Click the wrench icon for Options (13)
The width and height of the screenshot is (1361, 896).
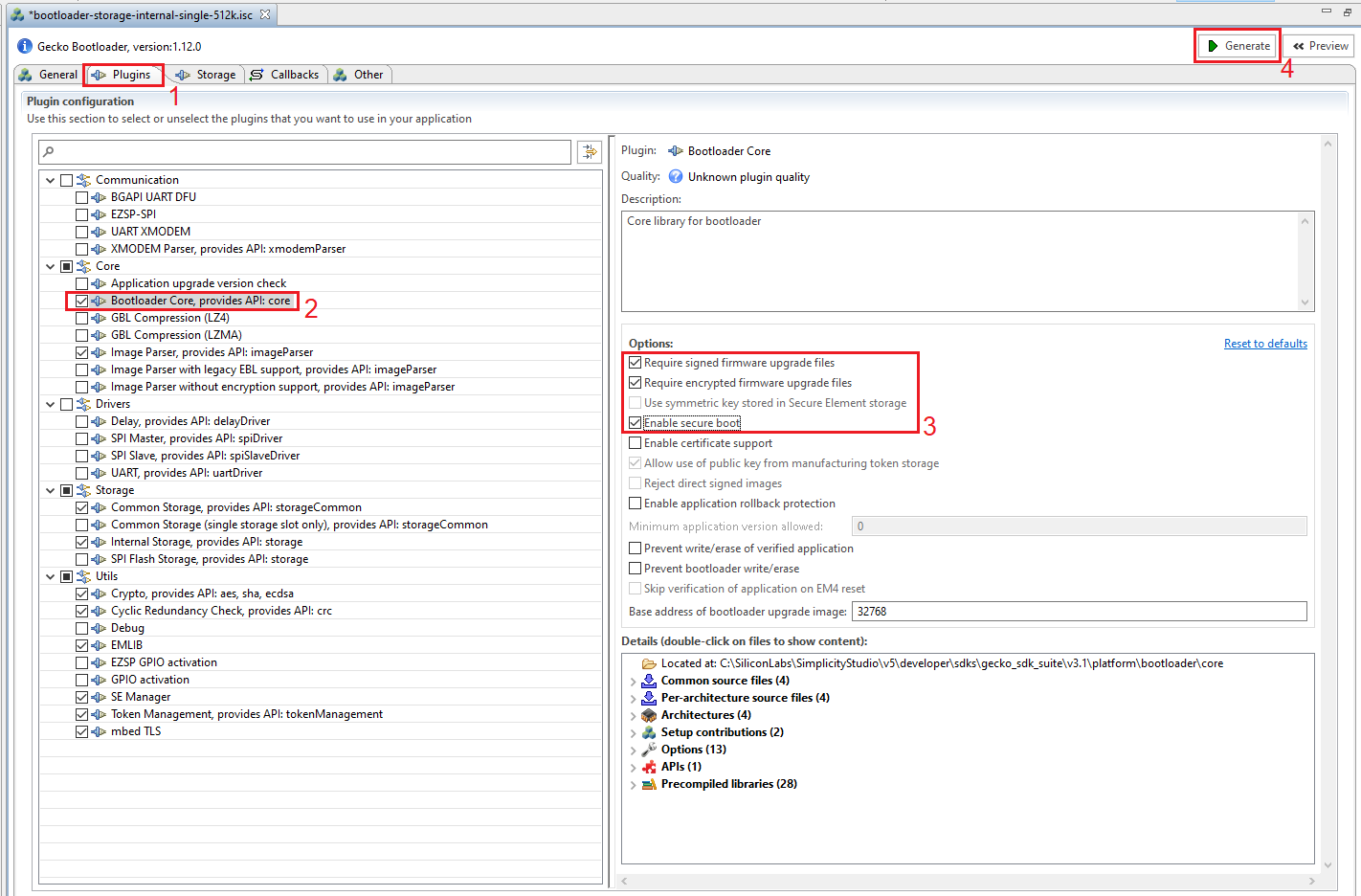click(x=650, y=749)
